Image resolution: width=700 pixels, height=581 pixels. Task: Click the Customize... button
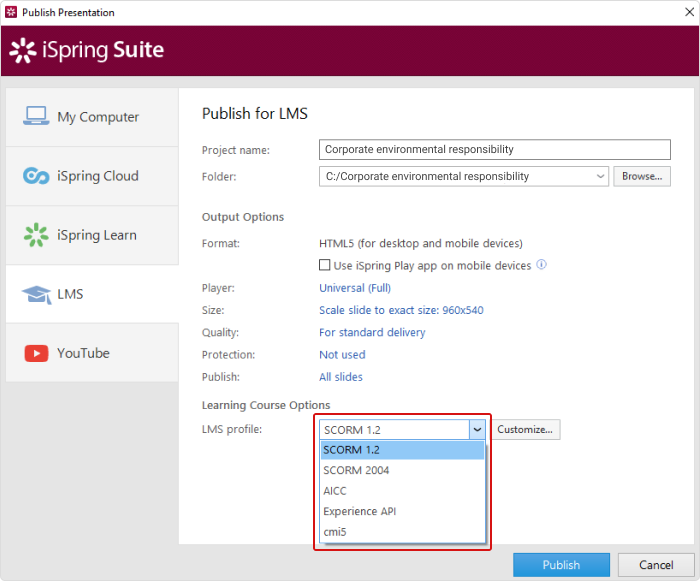(525, 430)
